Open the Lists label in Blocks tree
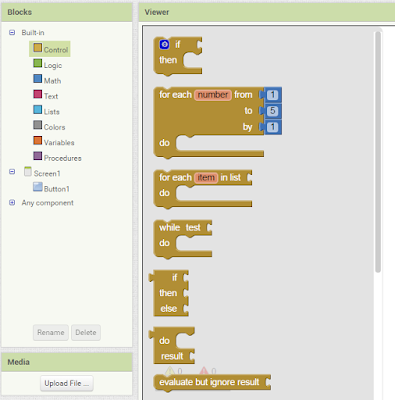395x400 pixels. [x=52, y=112]
